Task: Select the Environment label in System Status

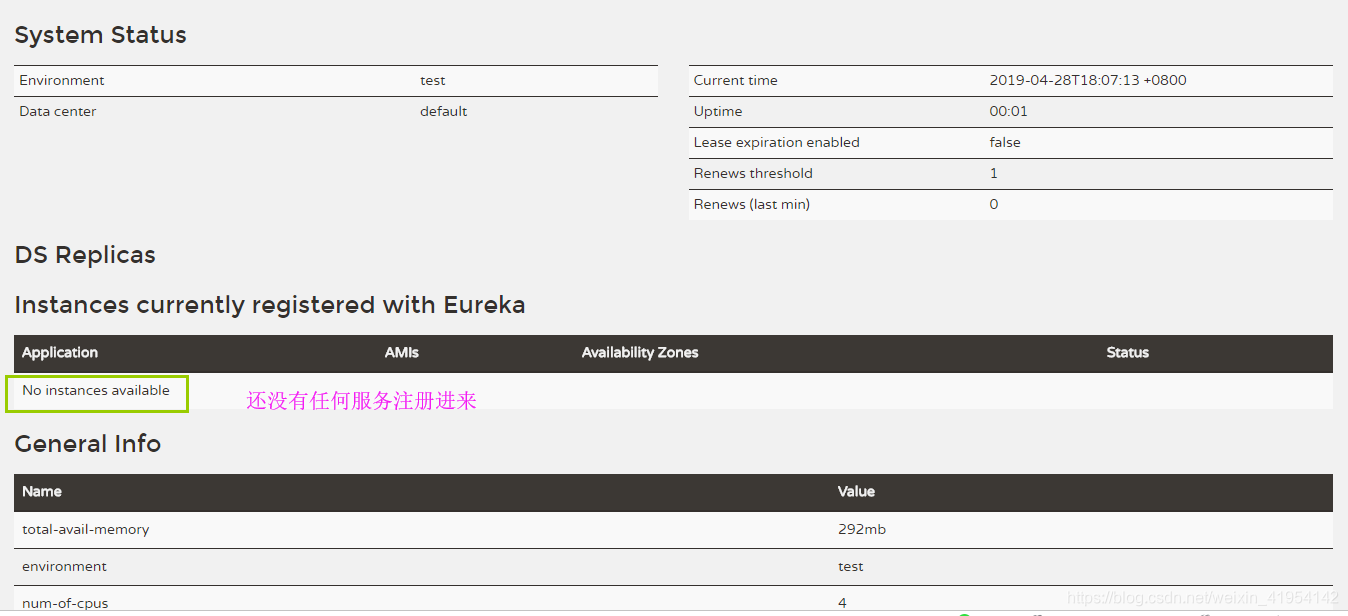Action: (x=62, y=81)
